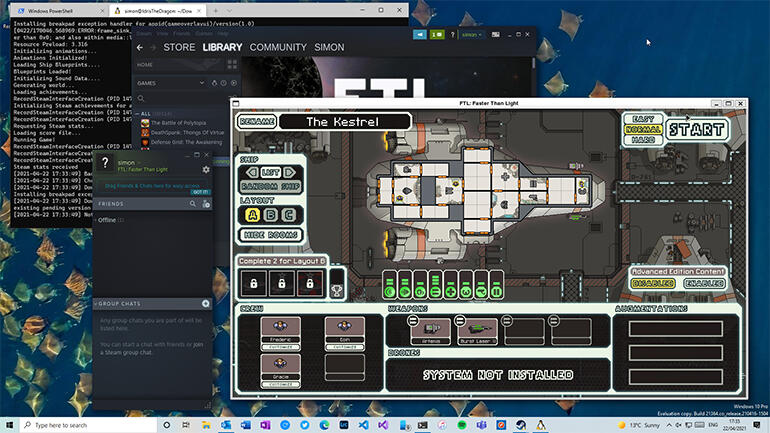
Task: Click the Artemis weapon slot
Action: 431,331
